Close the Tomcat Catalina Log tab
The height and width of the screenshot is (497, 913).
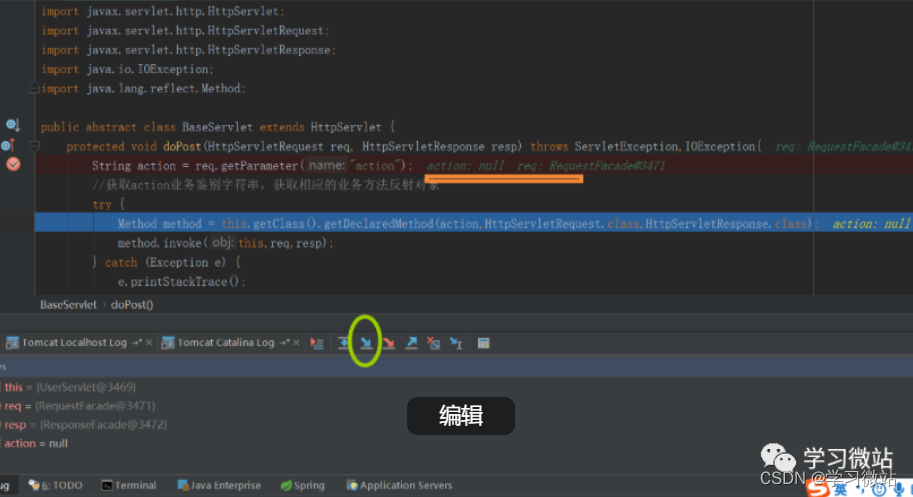point(296,343)
